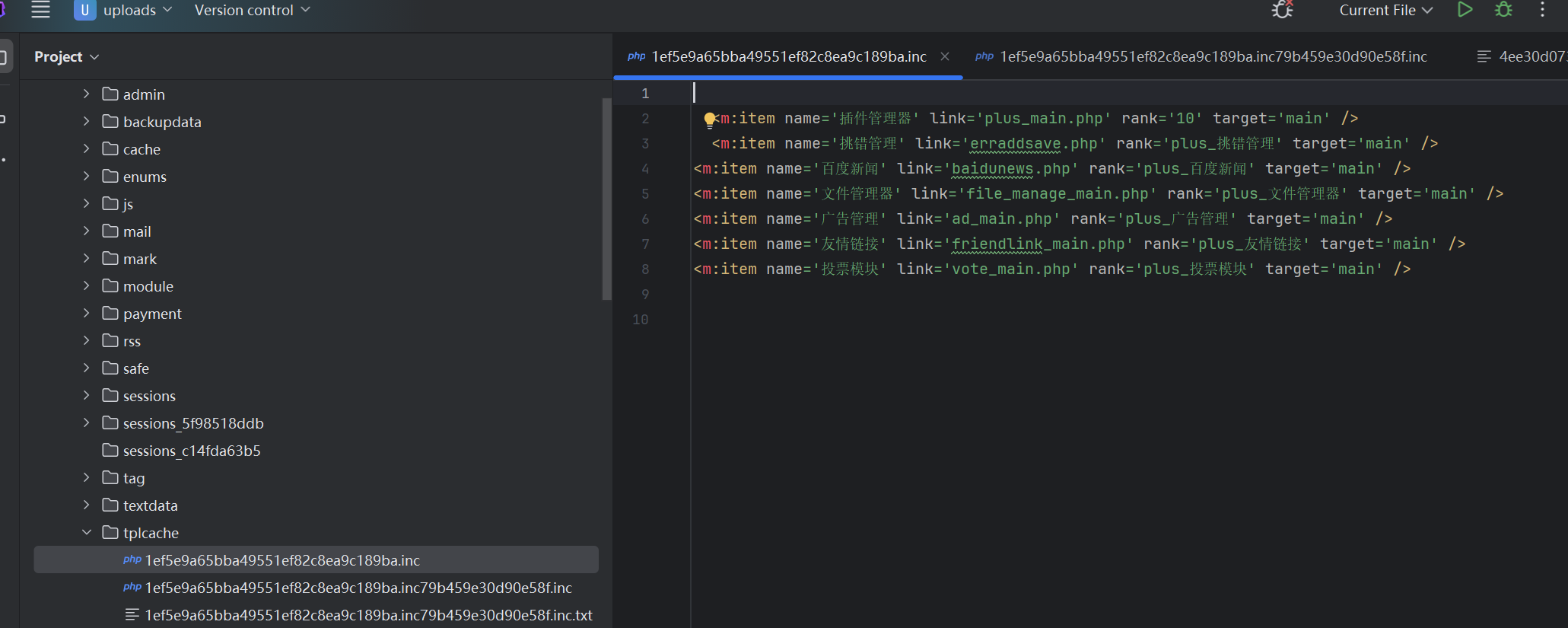Screen dimensions: 1568x628
Task: Select the sessions_c14fda63b5 folder
Action: [x=192, y=451]
